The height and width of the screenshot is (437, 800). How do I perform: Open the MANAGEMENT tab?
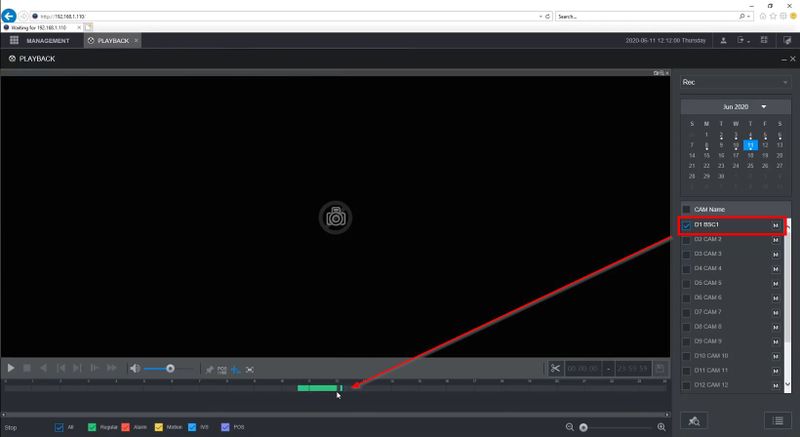[x=48, y=41]
